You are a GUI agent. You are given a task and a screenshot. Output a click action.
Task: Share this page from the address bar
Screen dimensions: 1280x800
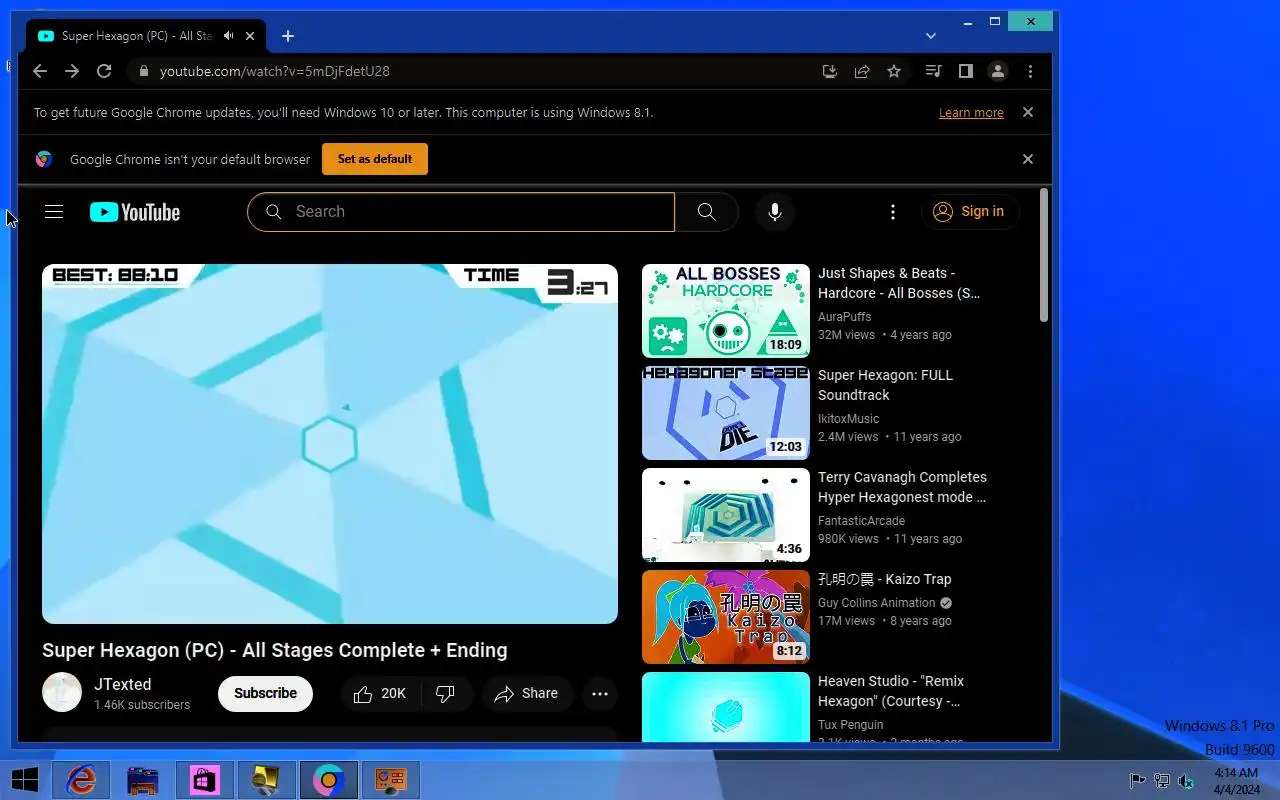862,71
